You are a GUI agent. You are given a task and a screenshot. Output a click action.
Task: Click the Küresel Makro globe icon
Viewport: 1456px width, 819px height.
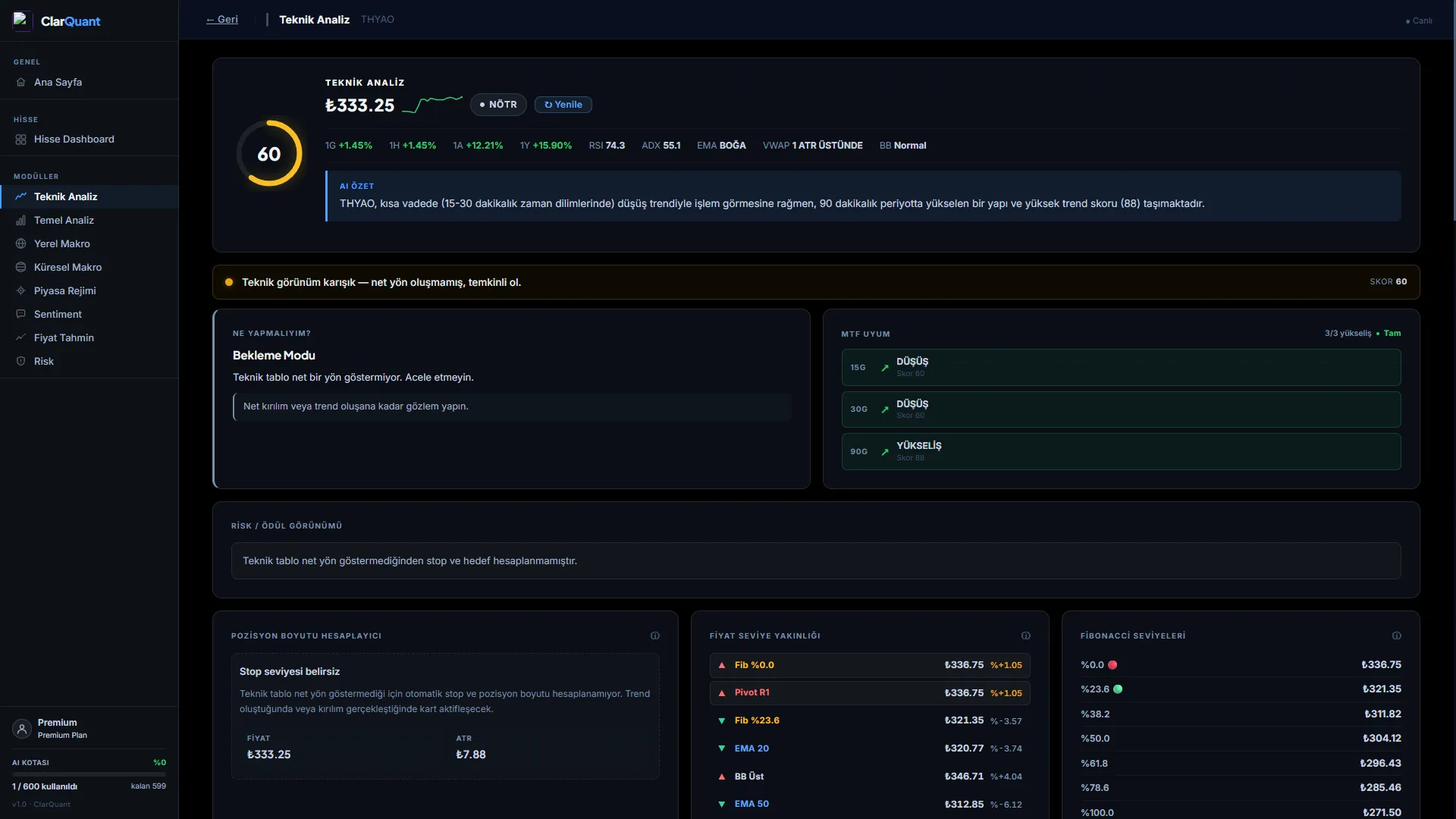[21, 267]
